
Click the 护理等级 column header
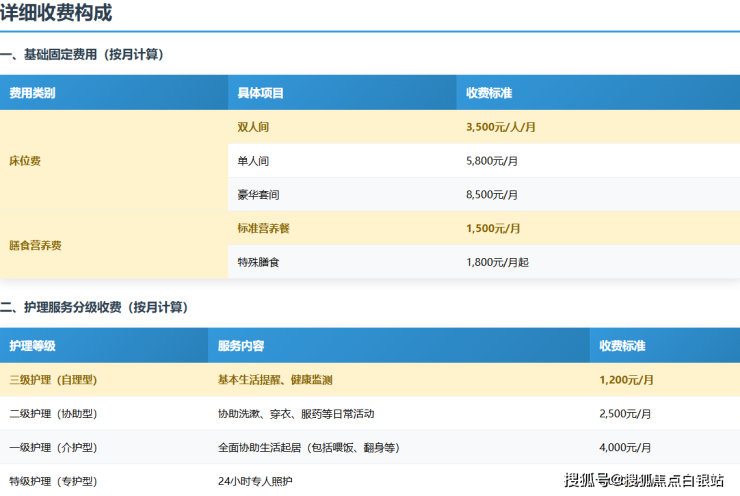point(32,346)
